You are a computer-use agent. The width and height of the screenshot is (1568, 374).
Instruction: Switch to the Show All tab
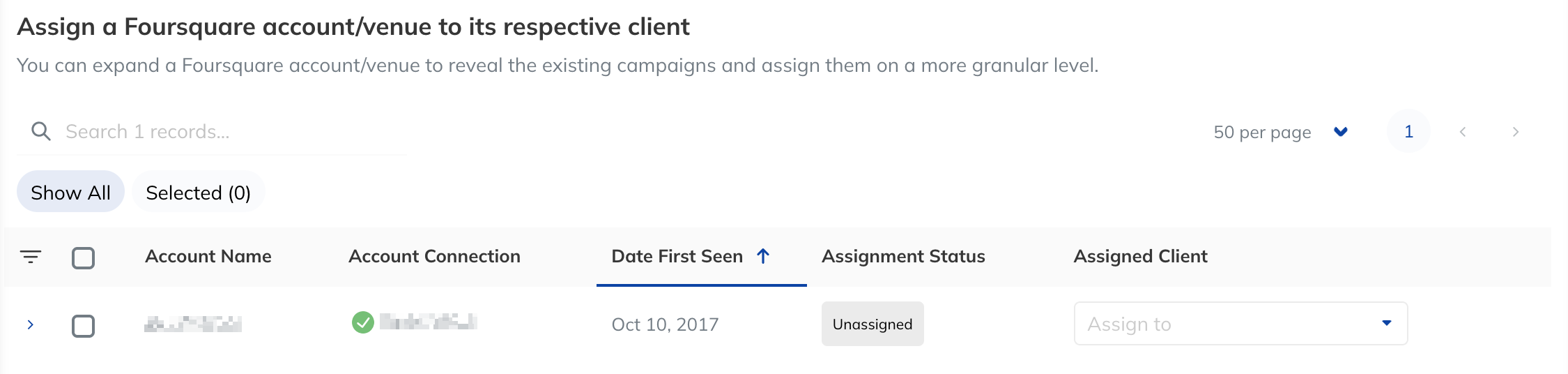(x=70, y=192)
